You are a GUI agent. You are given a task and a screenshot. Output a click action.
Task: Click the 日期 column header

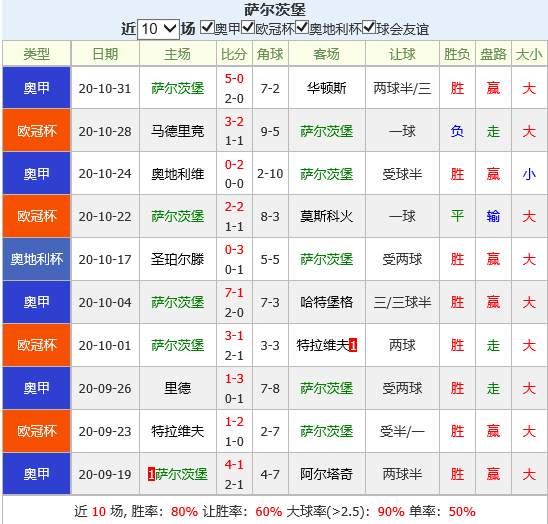(105, 54)
